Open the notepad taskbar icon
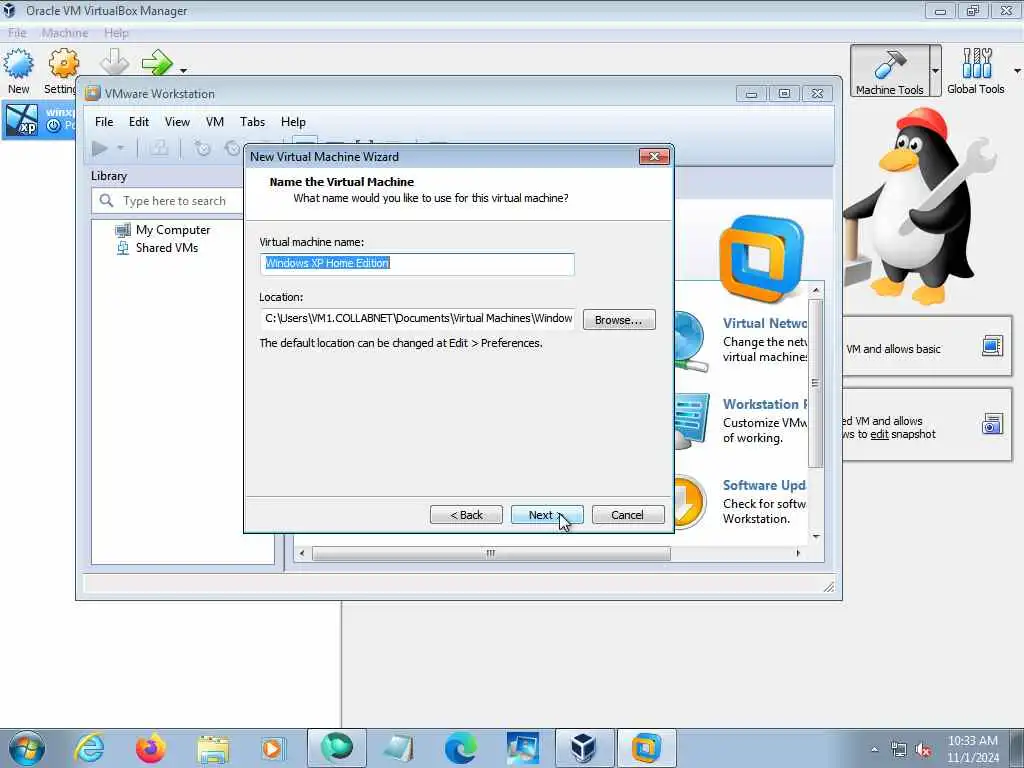Viewport: 1024px width, 768px height. [399, 748]
